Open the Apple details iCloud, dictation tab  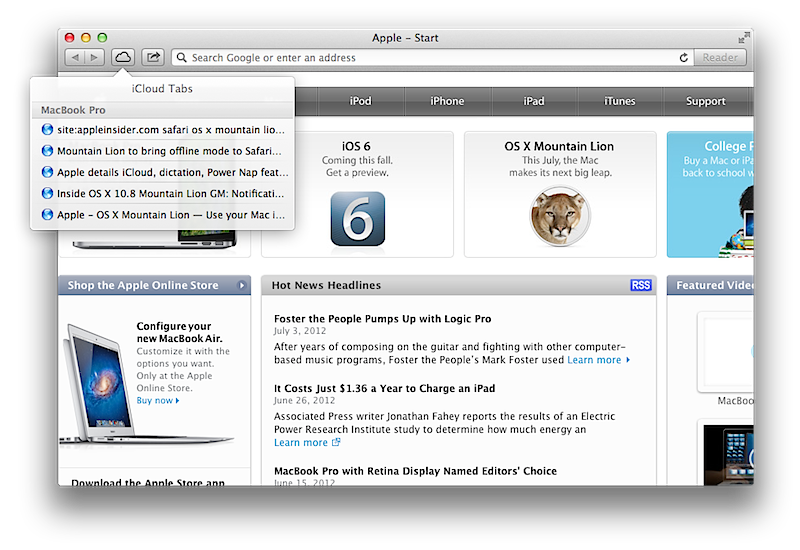pos(162,172)
